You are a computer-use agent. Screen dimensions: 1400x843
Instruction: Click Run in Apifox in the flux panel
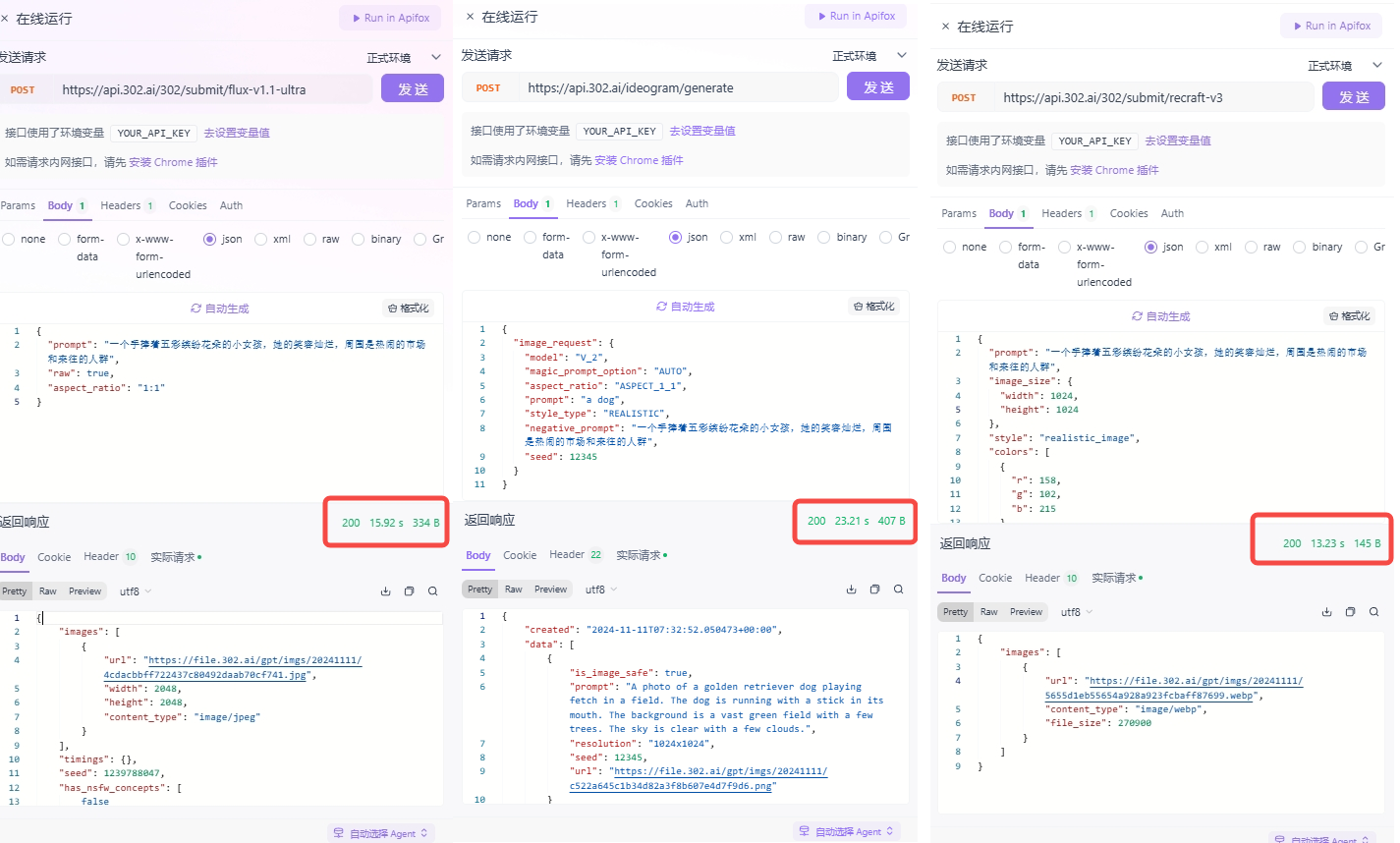tap(391, 18)
